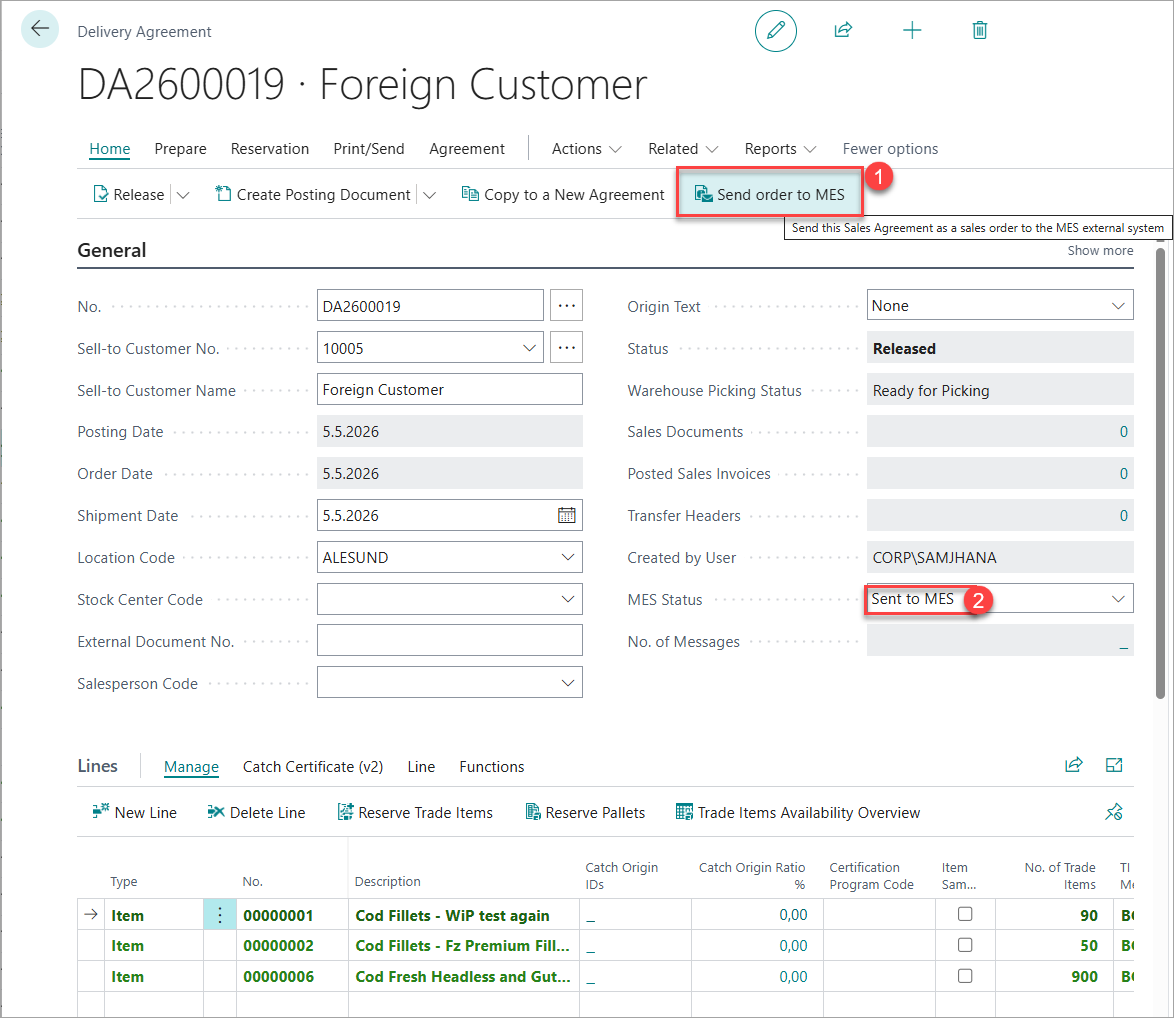The width and height of the screenshot is (1174, 1018).
Task: Open the Related menu
Action: tap(683, 149)
